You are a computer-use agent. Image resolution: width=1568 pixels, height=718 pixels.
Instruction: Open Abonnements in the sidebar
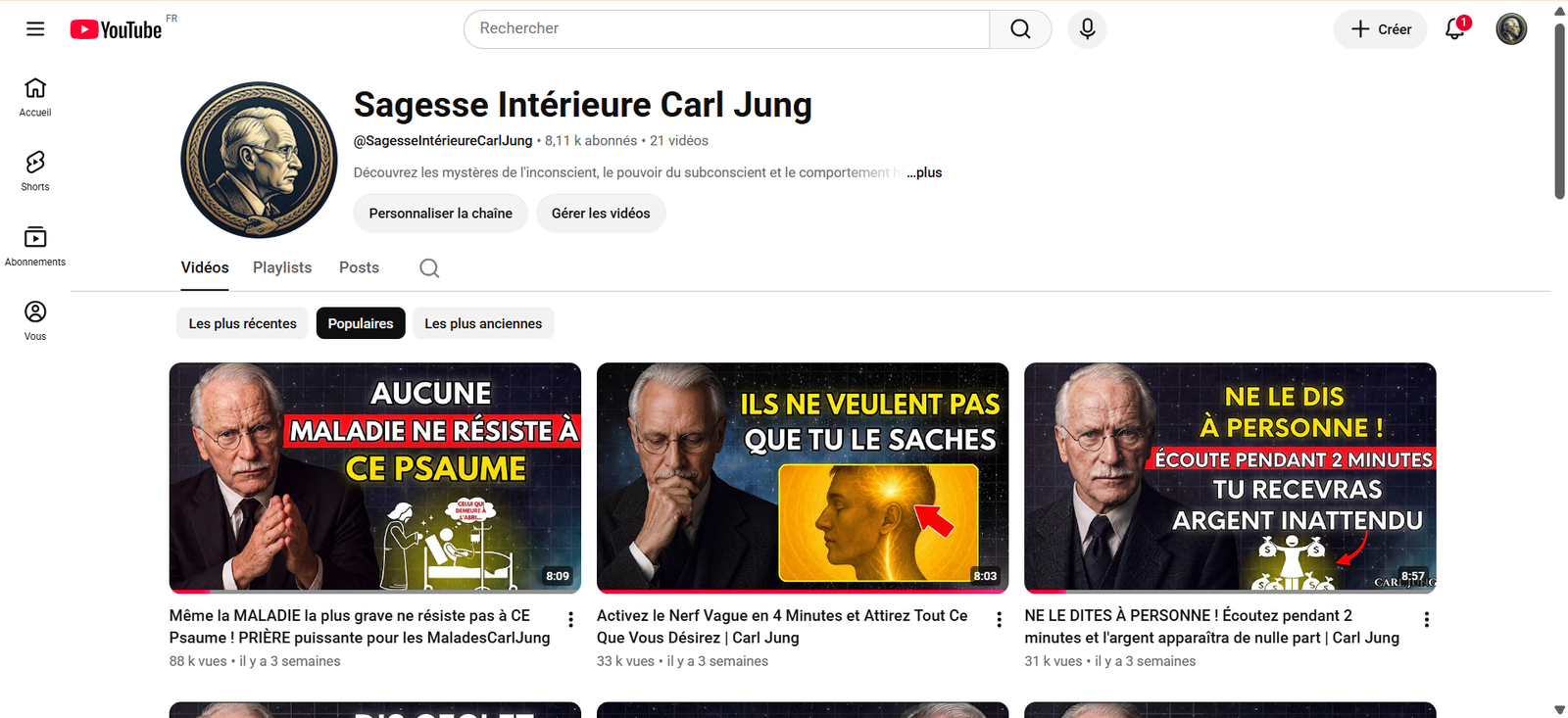click(35, 247)
